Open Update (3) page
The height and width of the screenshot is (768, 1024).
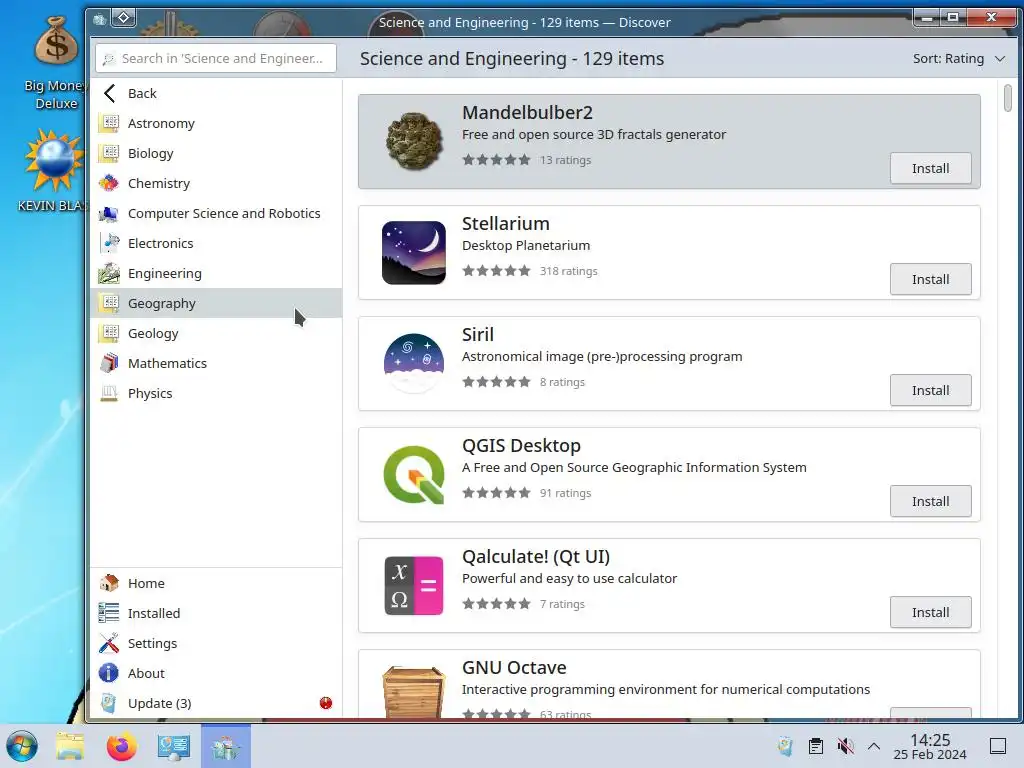tap(216, 703)
